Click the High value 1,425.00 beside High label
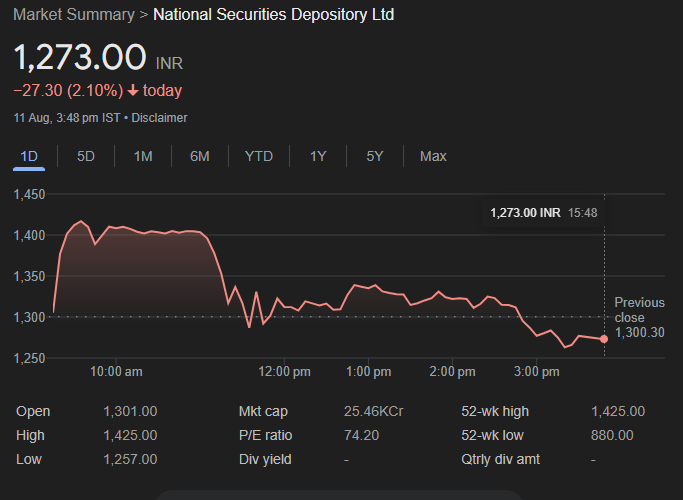Screen dimensions: 683x500 coord(130,436)
